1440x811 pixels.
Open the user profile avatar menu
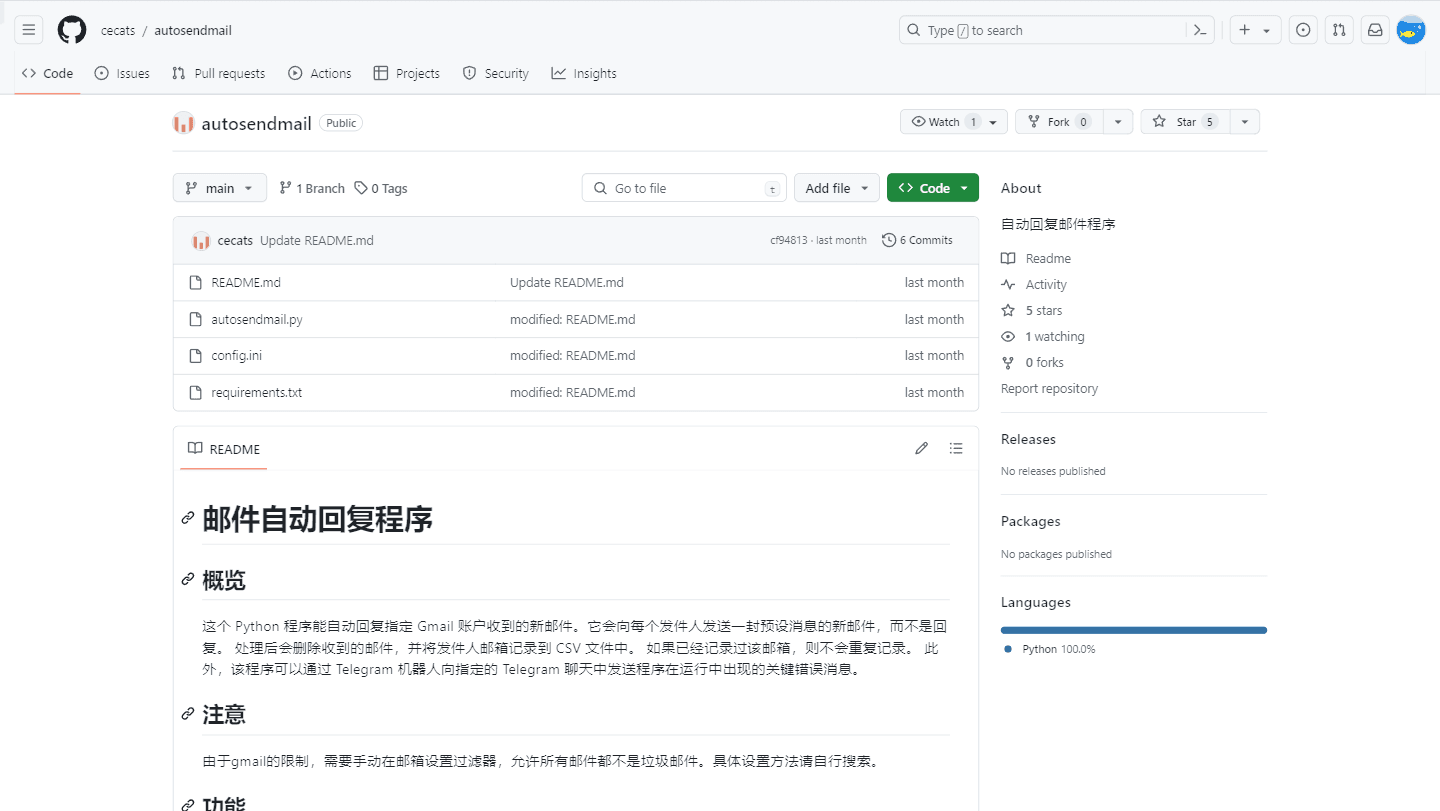(x=1411, y=30)
